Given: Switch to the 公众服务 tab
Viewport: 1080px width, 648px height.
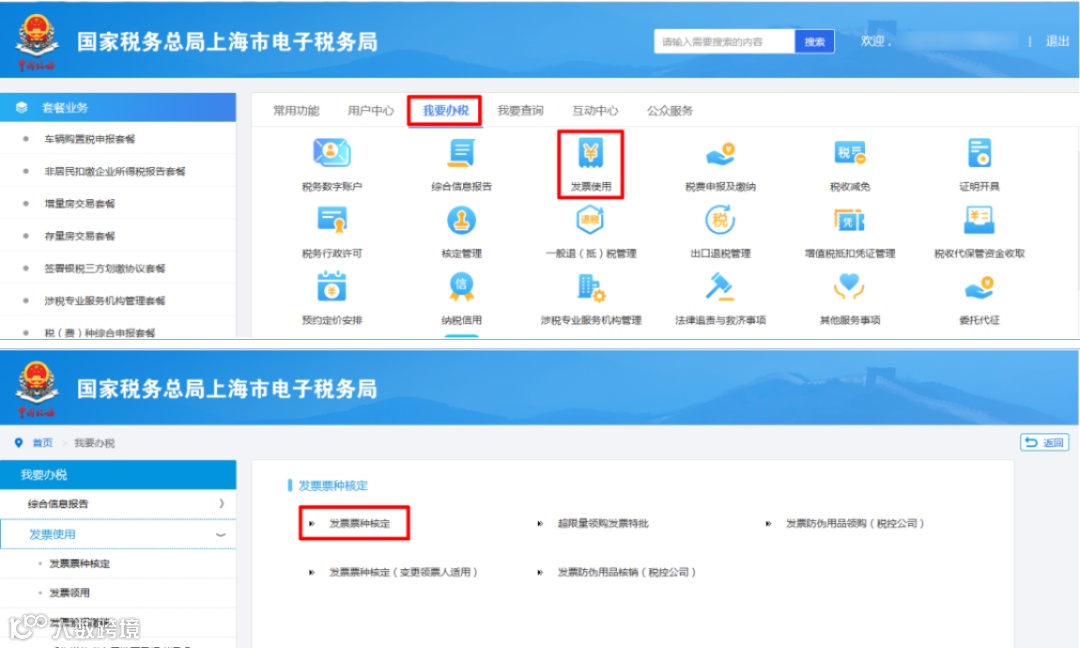Looking at the screenshot, I should [x=669, y=110].
